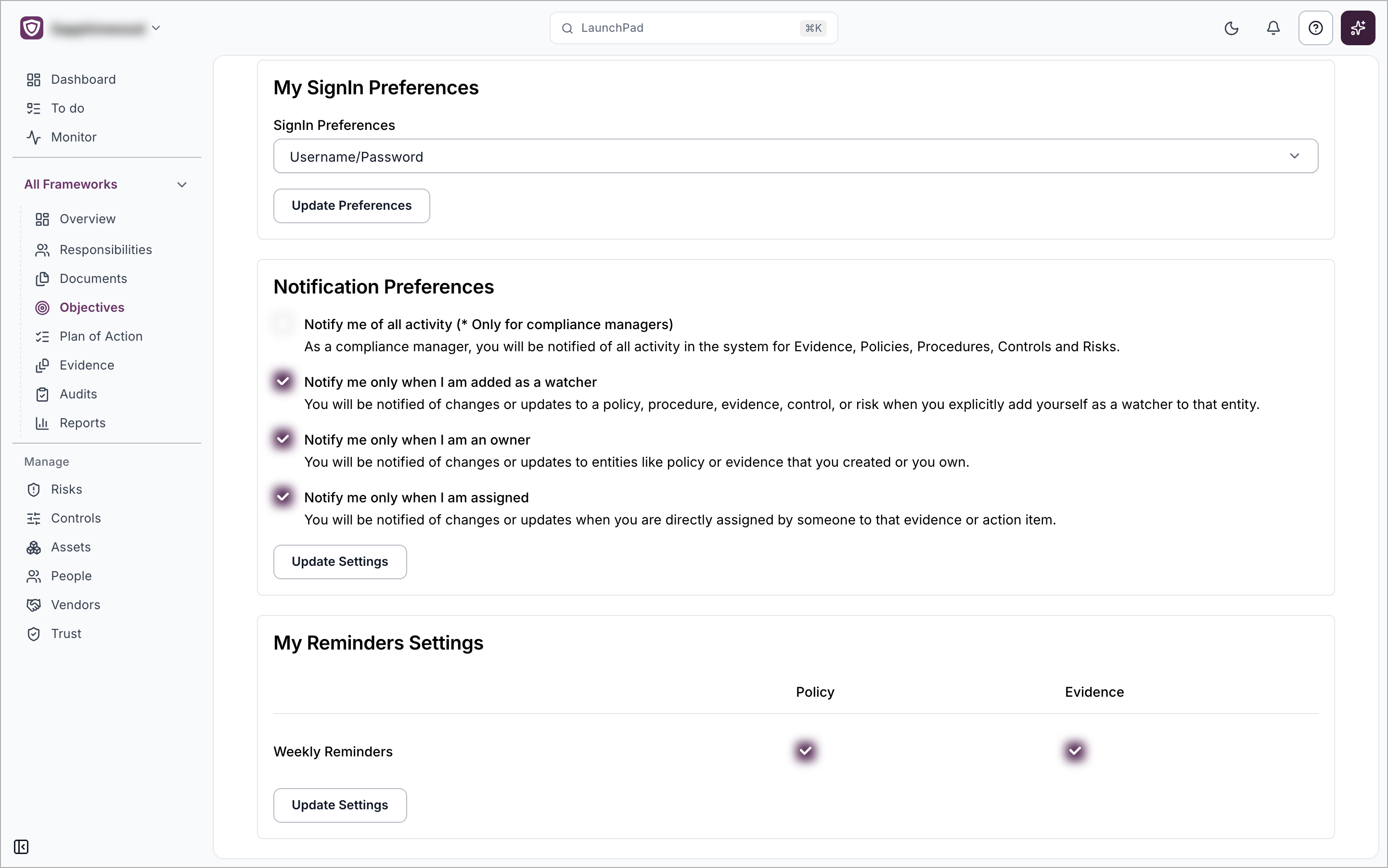Open the help question mark icon

[x=1315, y=28]
